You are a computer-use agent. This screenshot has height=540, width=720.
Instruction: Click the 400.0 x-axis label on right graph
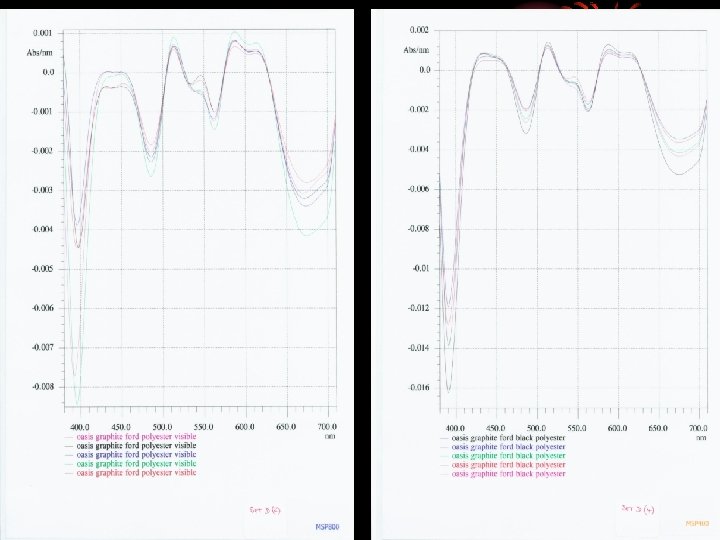click(455, 428)
